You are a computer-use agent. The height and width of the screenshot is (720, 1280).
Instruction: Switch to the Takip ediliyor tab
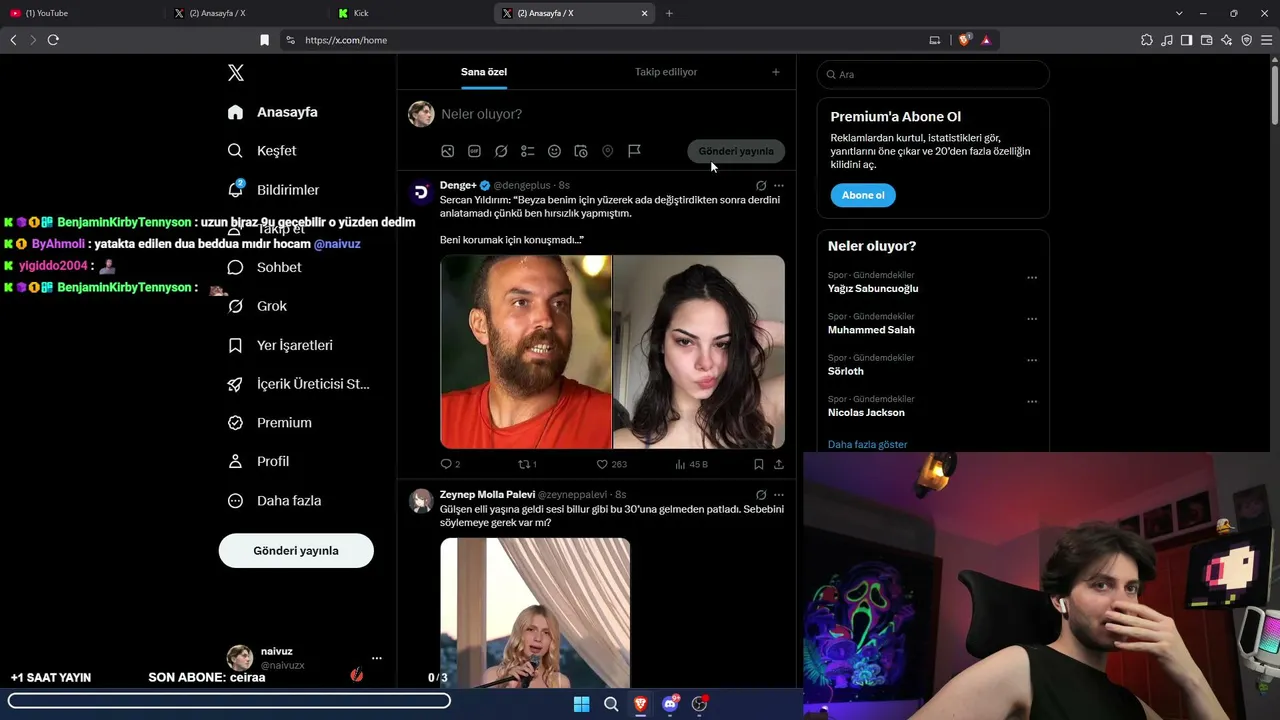(666, 72)
